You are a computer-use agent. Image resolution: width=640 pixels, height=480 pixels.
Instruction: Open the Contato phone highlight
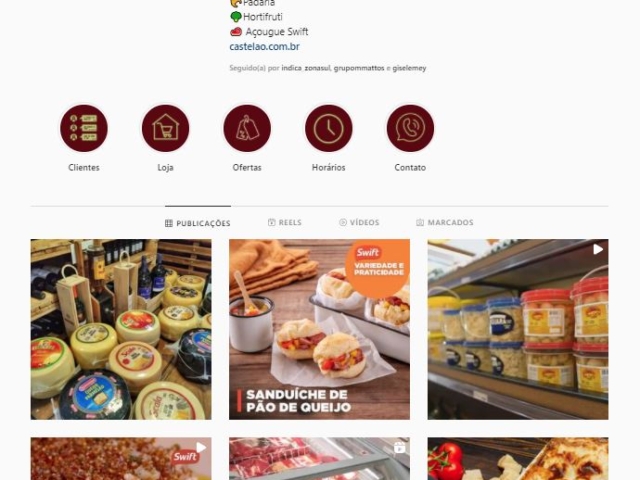[410, 128]
